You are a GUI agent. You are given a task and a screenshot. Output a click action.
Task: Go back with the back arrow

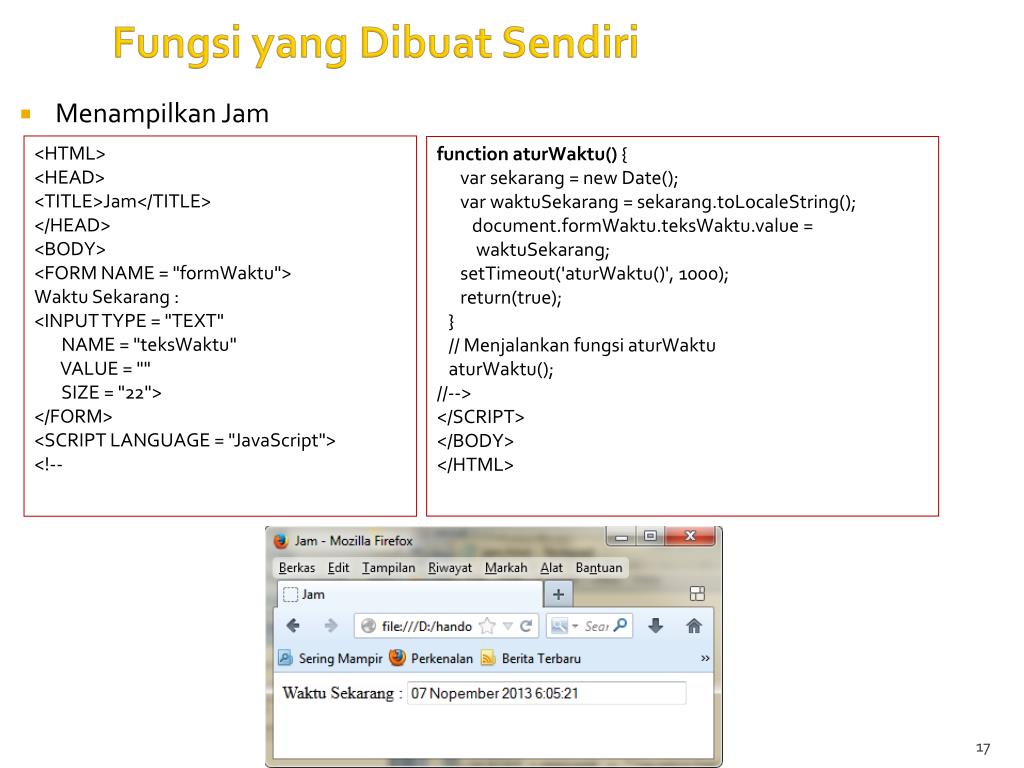click(293, 626)
